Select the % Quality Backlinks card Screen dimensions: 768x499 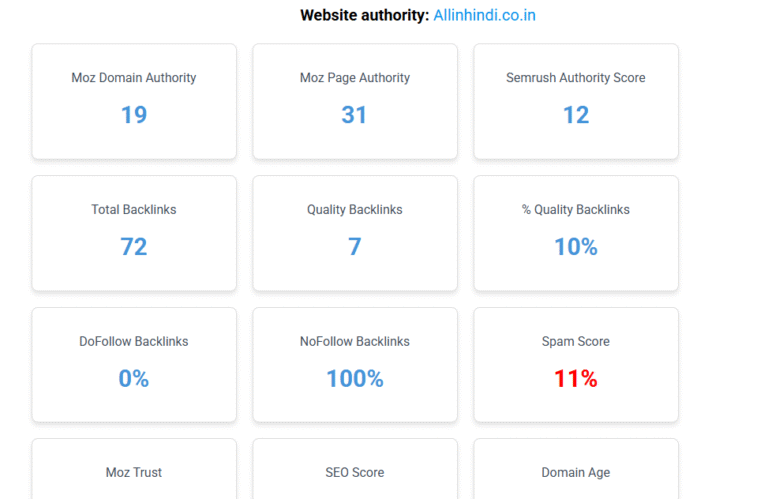pos(576,233)
